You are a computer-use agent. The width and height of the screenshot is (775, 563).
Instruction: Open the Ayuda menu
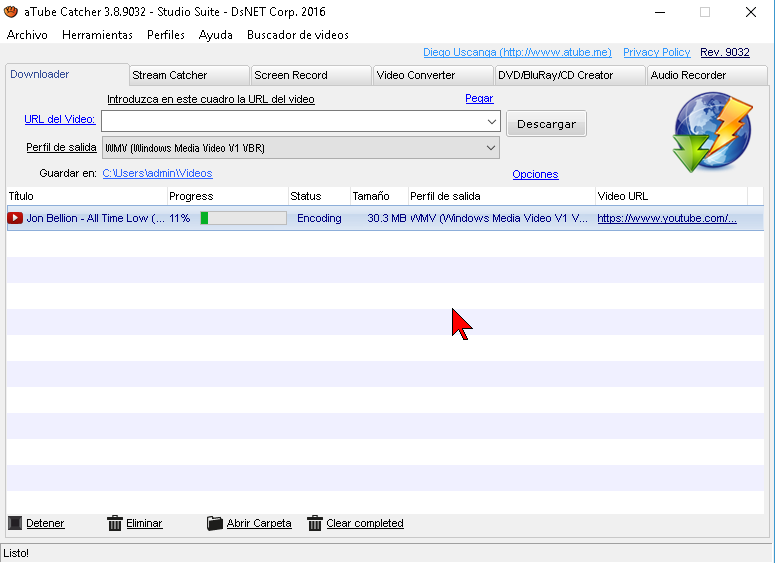tap(215, 35)
